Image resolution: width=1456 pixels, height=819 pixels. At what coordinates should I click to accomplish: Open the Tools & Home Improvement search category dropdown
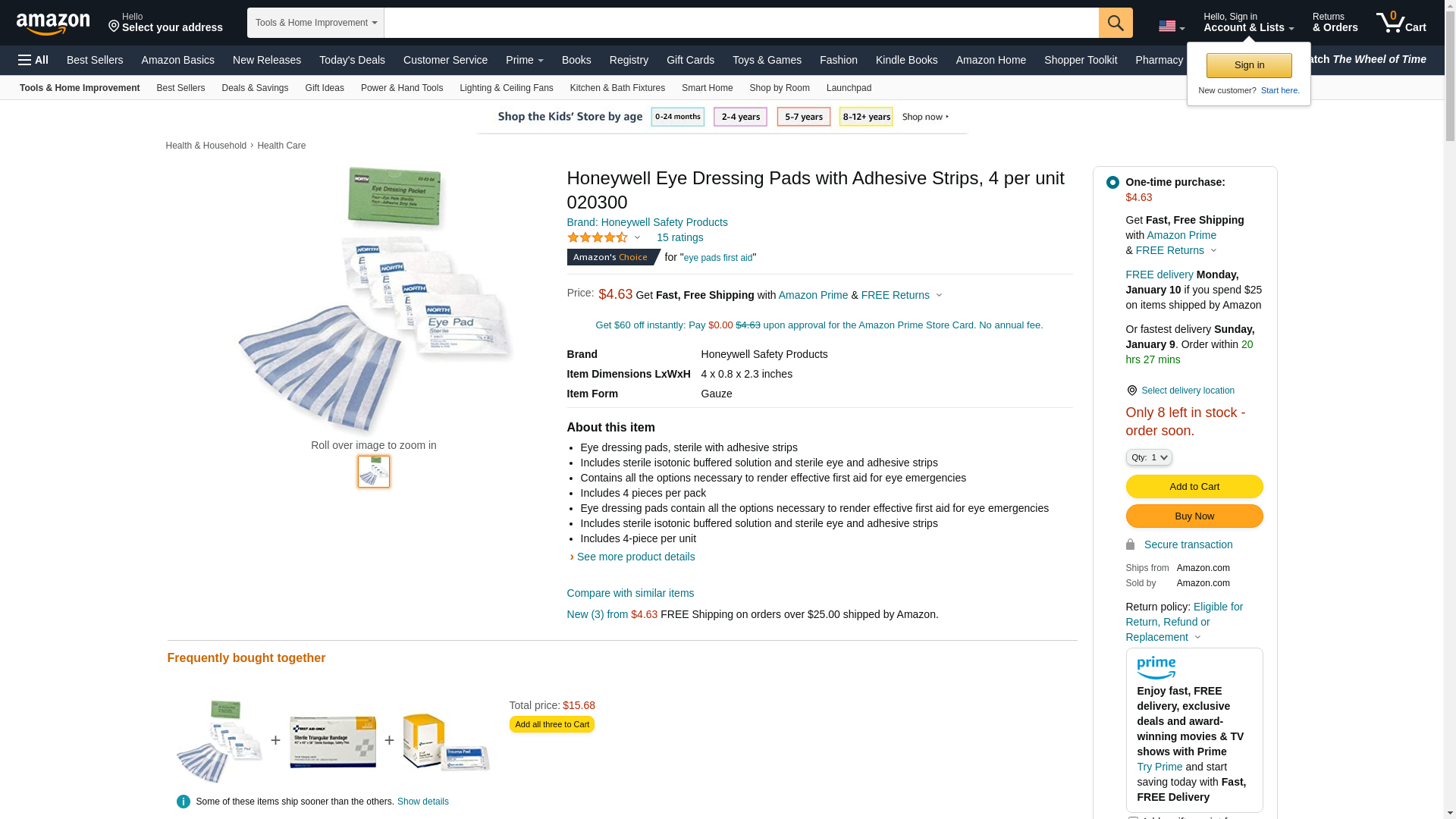315,23
